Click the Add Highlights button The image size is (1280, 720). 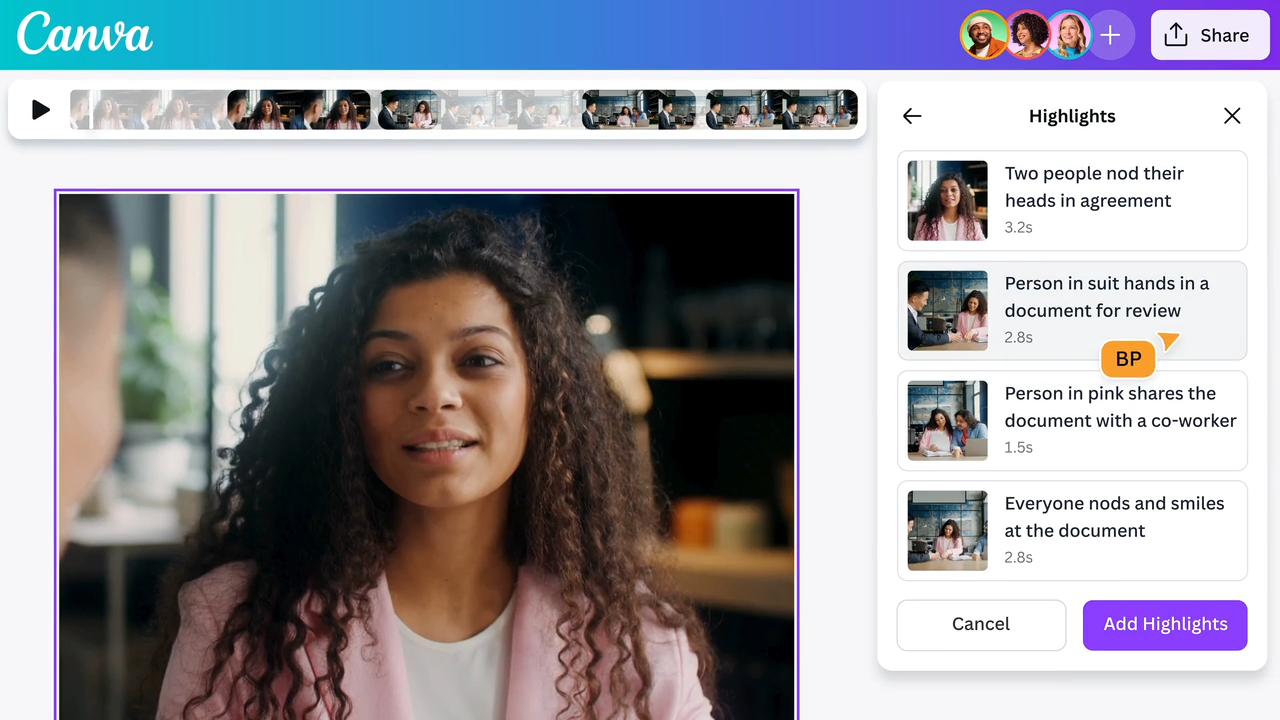click(1165, 624)
